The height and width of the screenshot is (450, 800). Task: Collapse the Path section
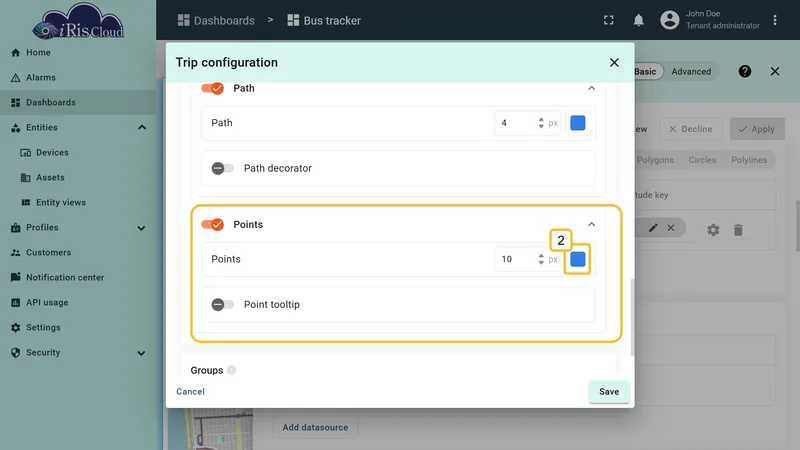pos(591,88)
